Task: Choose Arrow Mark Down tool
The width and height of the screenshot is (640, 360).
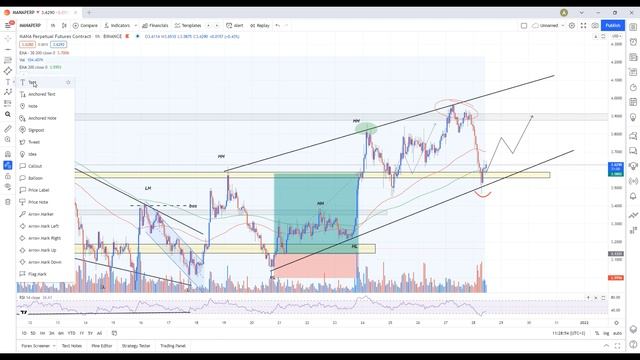Action: tap(45, 262)
